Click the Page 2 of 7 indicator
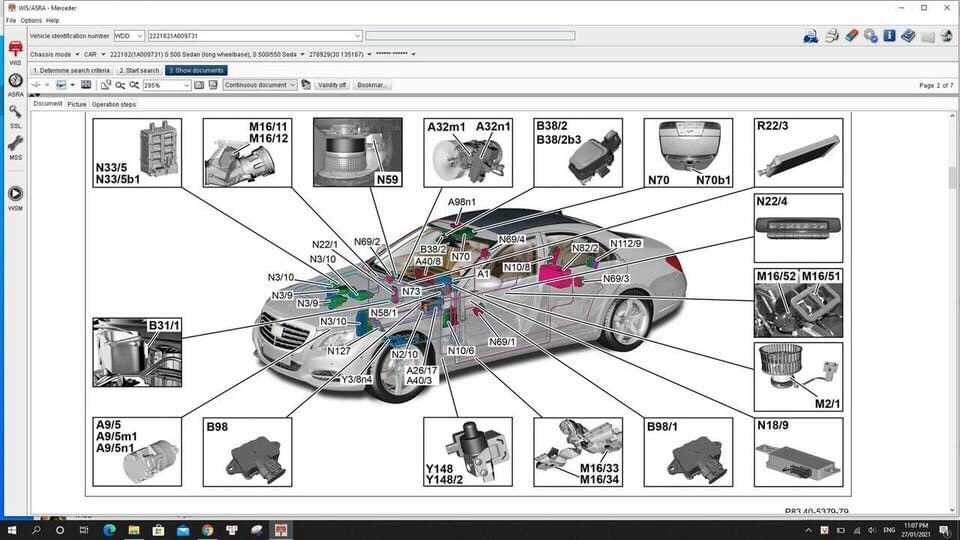This screenshot has height=540, width=960. [936, 86]
